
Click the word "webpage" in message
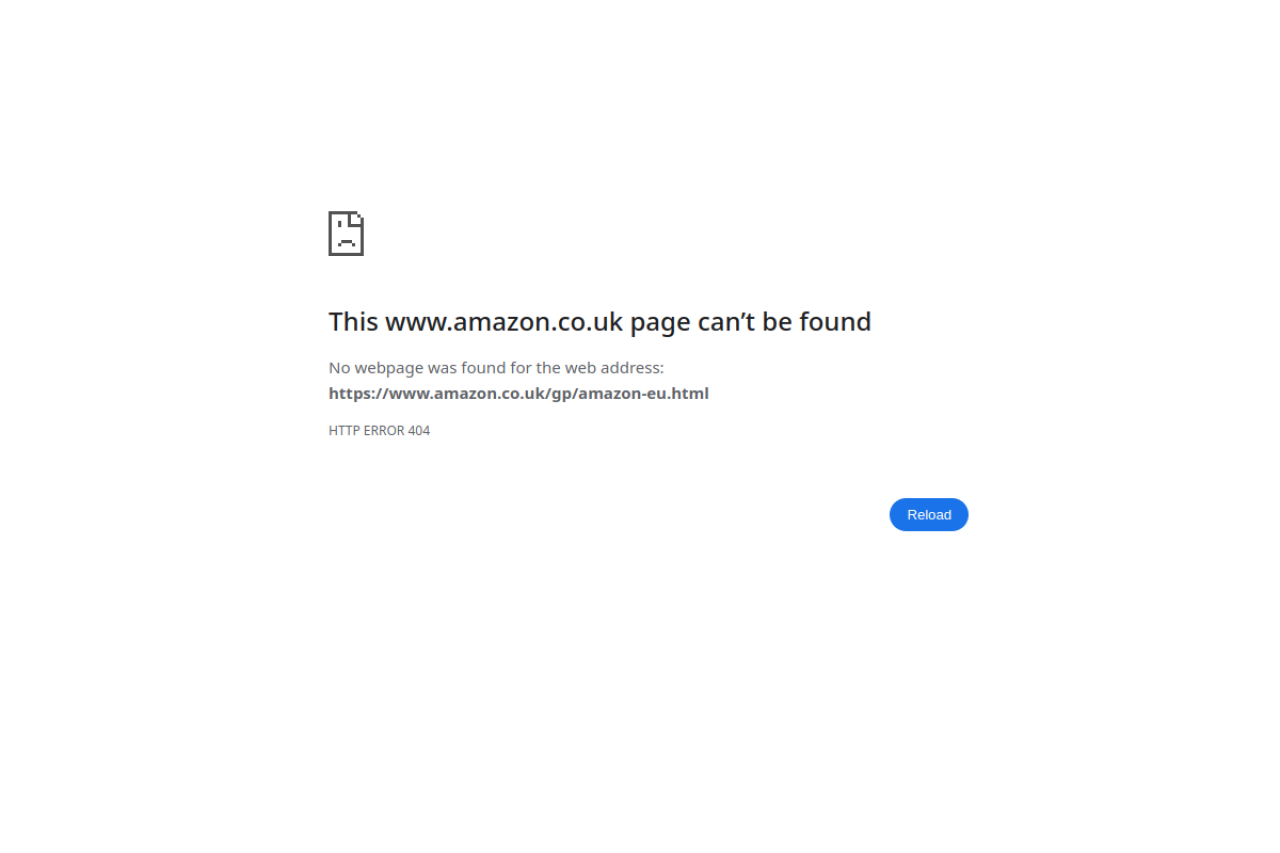point(389,369)
